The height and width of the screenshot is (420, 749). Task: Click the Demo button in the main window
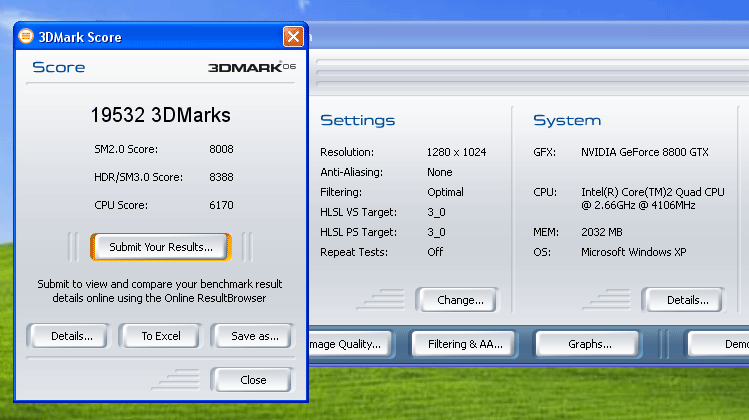click(718, 344)
